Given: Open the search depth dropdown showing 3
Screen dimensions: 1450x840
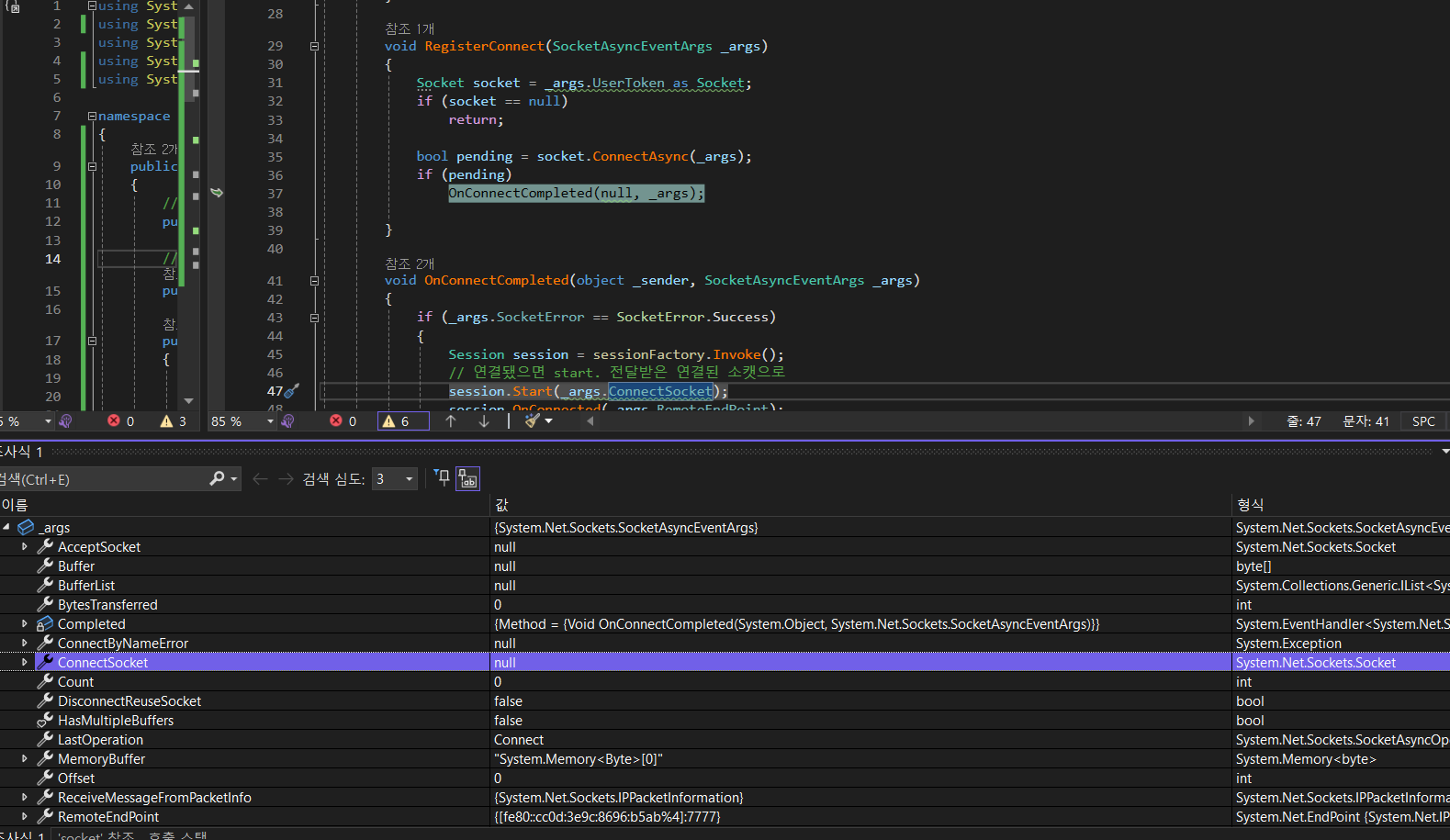Looking at the screenshot, I should point(395,478).
